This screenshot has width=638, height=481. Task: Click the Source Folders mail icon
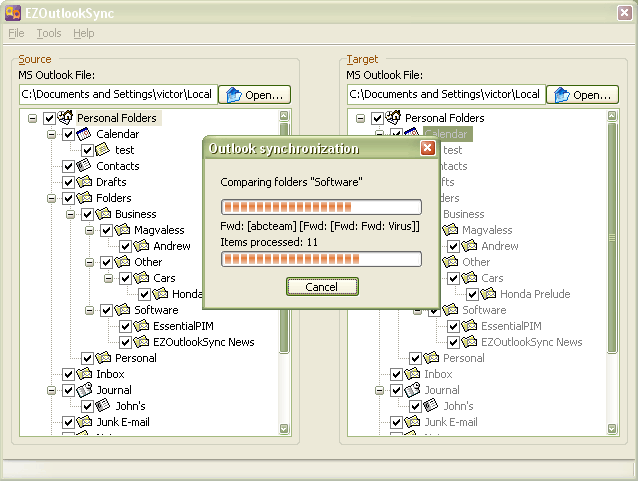84,197
